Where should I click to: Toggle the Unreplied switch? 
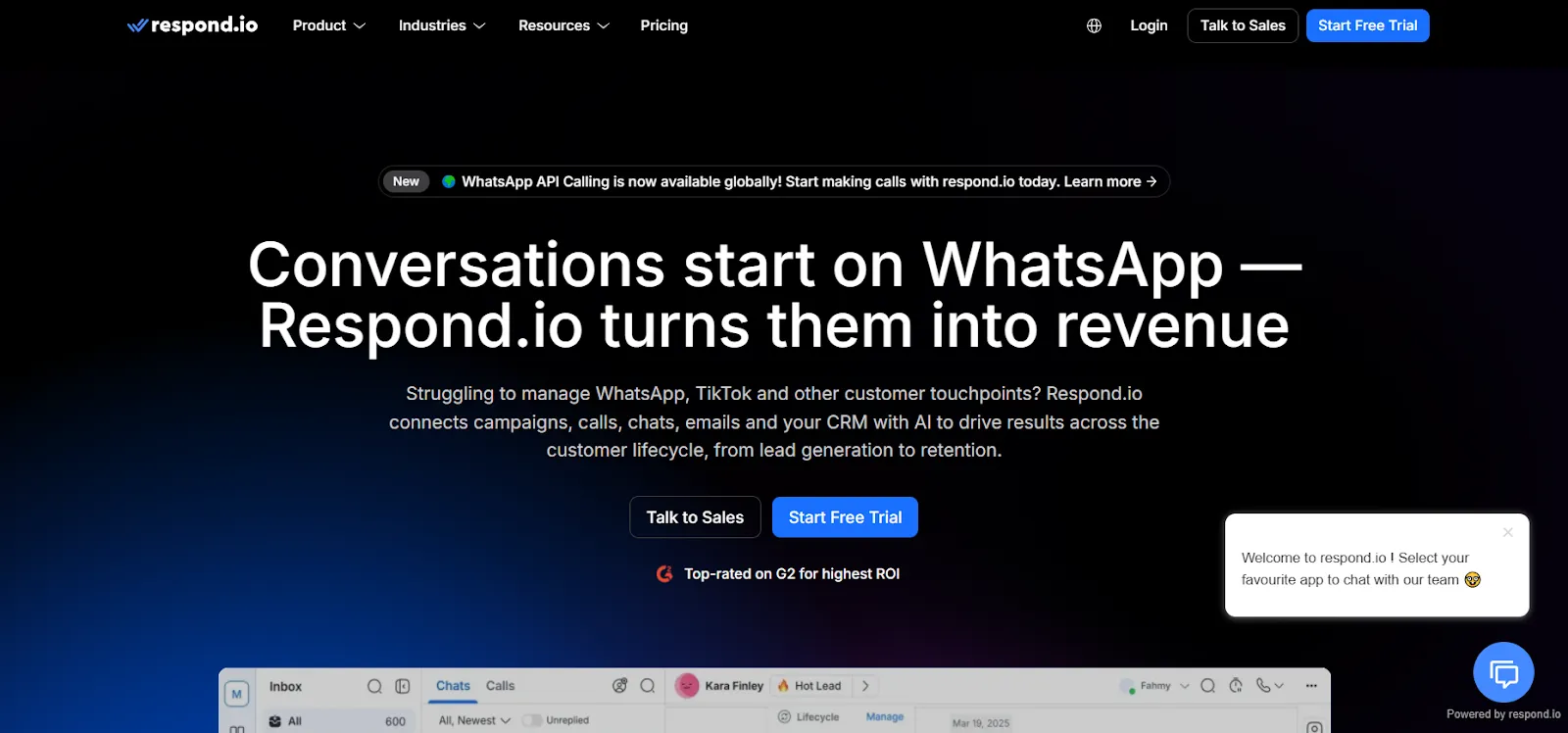pyautogui.click(x=532, y=720)
